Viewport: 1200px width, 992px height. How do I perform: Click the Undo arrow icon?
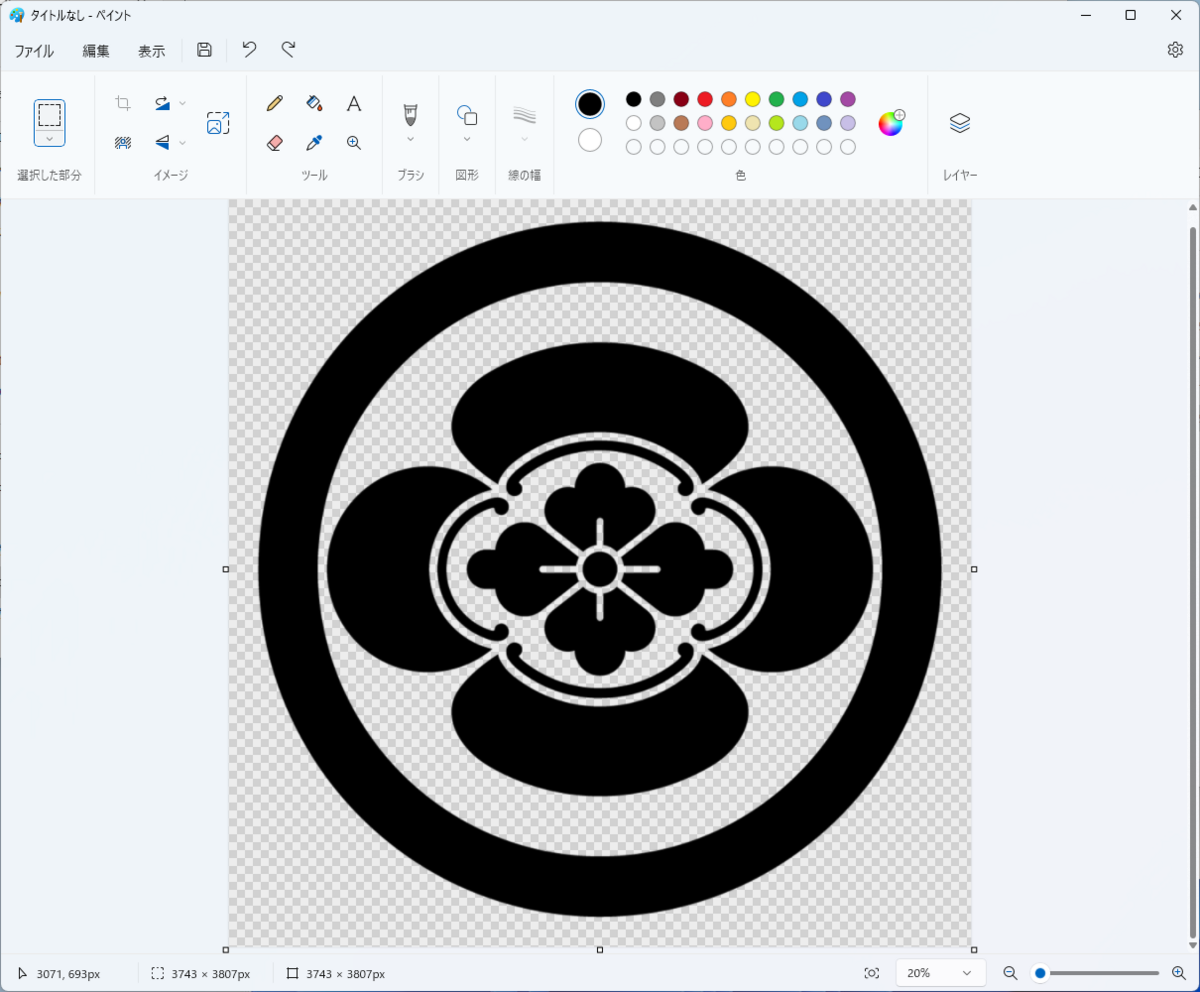(x=250, y=50)
